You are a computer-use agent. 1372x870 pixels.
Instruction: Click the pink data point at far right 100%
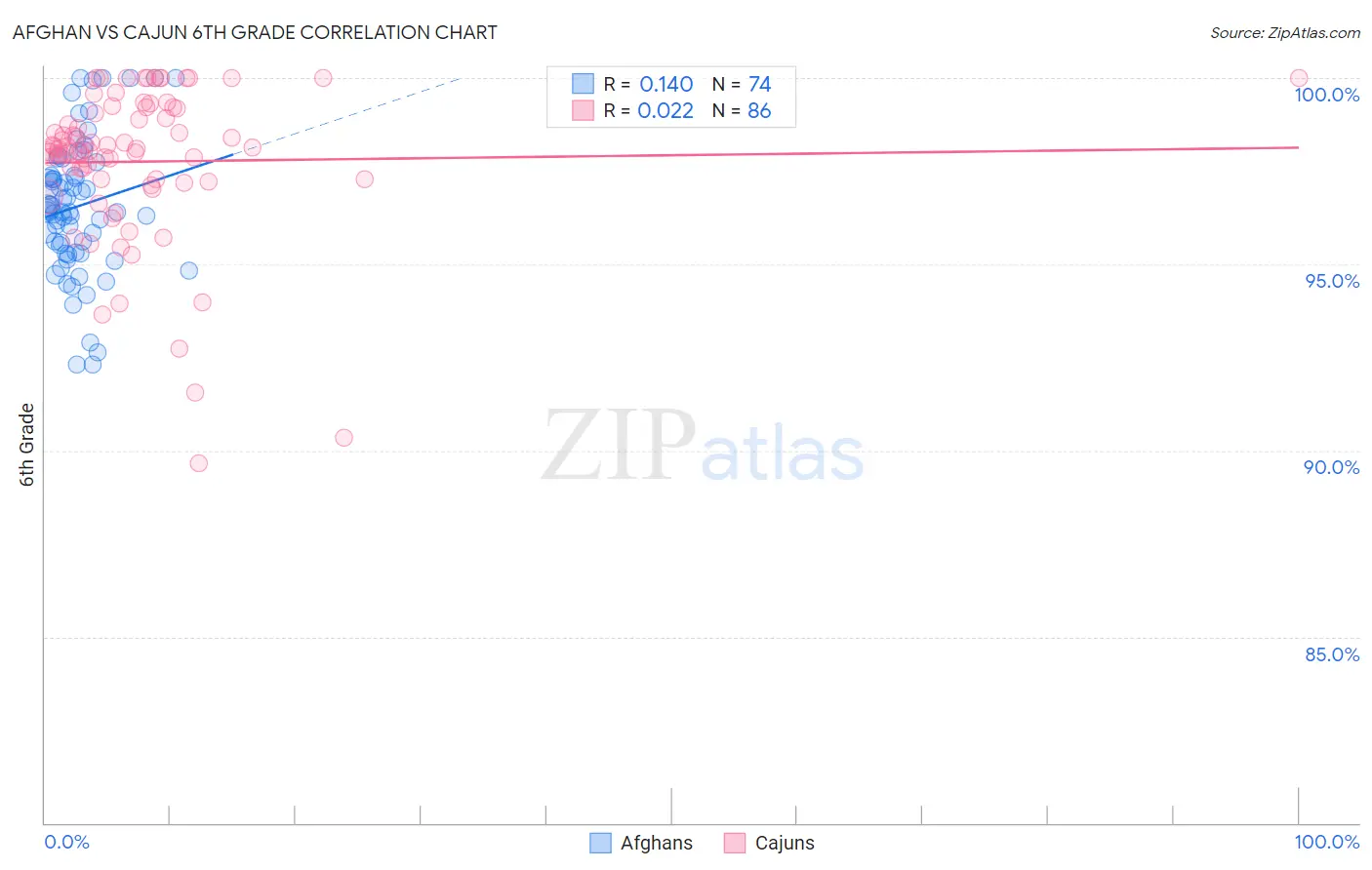point(1299,78)
